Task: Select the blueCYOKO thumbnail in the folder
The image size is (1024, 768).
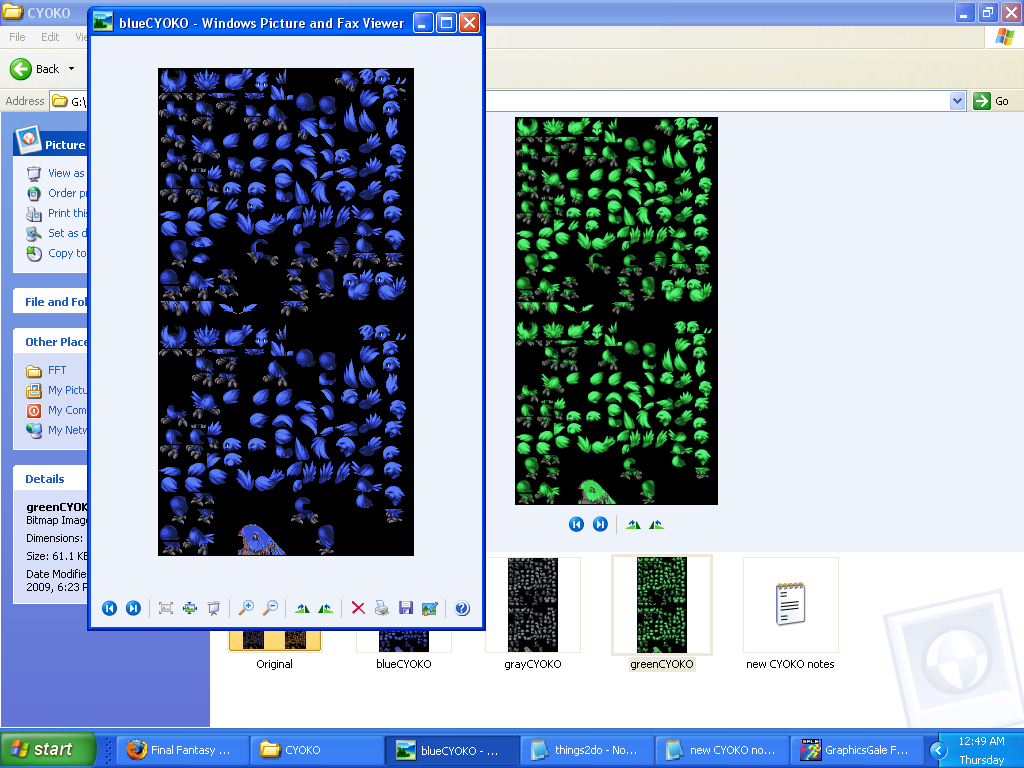Action: click(x=404, y=641)
